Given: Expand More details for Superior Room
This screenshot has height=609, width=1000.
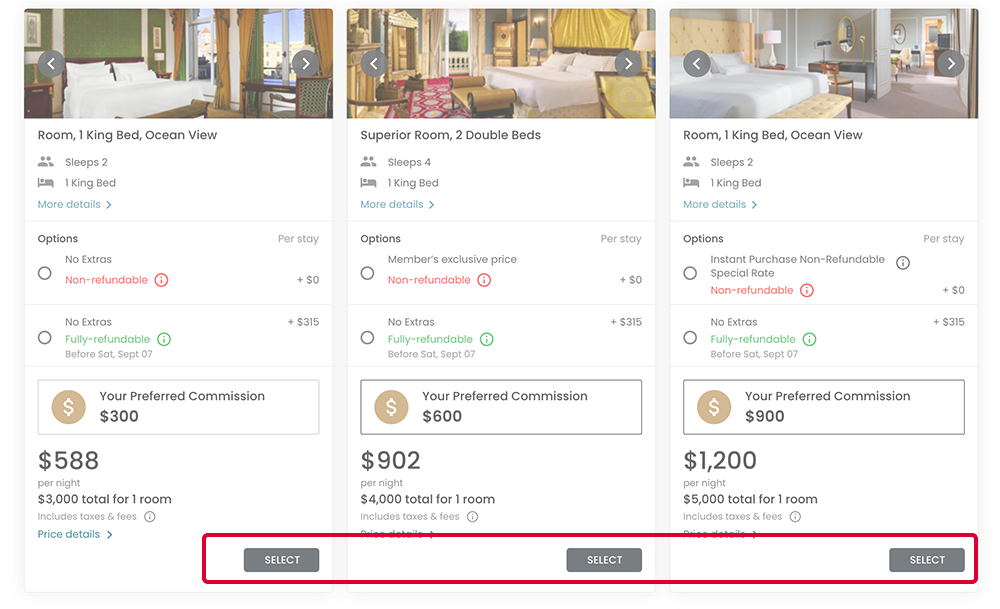Looking at the screenshot, I should pos(397,205).
